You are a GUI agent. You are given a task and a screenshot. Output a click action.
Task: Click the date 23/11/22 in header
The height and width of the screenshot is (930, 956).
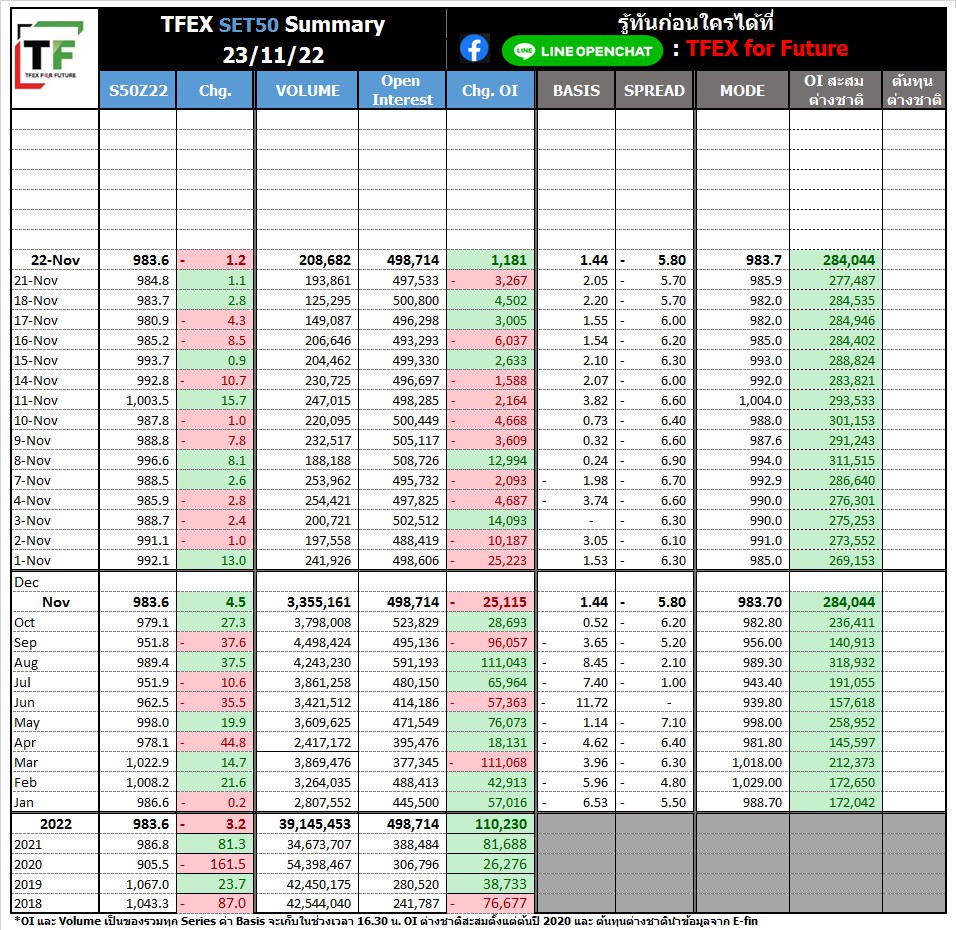[273, 55]
